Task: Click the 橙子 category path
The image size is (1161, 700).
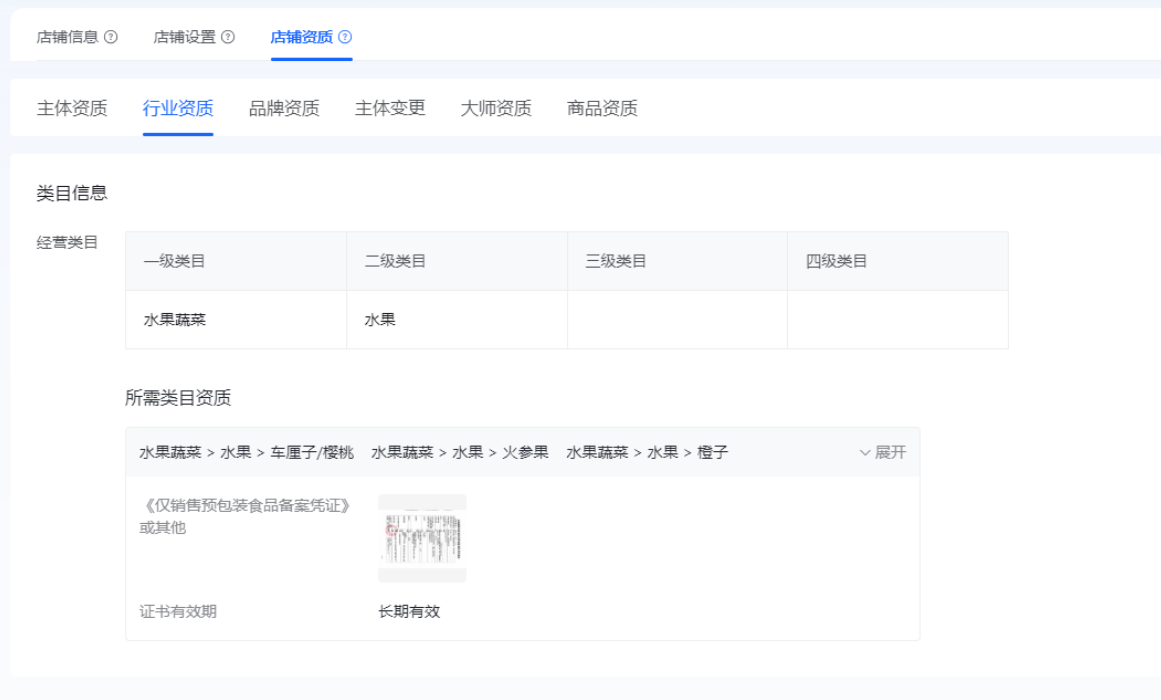Action: click(x=647, y=452)
